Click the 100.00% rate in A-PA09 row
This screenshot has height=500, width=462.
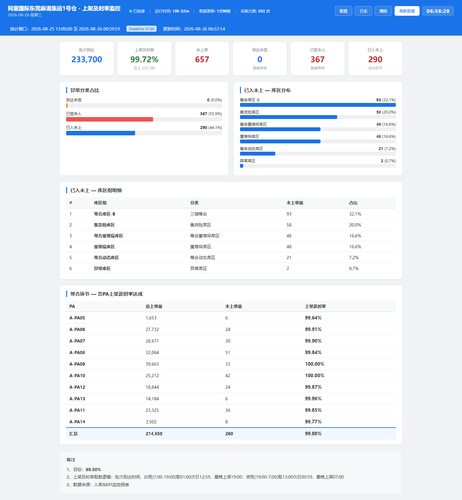pyautogui.click(x=315, y=364)
